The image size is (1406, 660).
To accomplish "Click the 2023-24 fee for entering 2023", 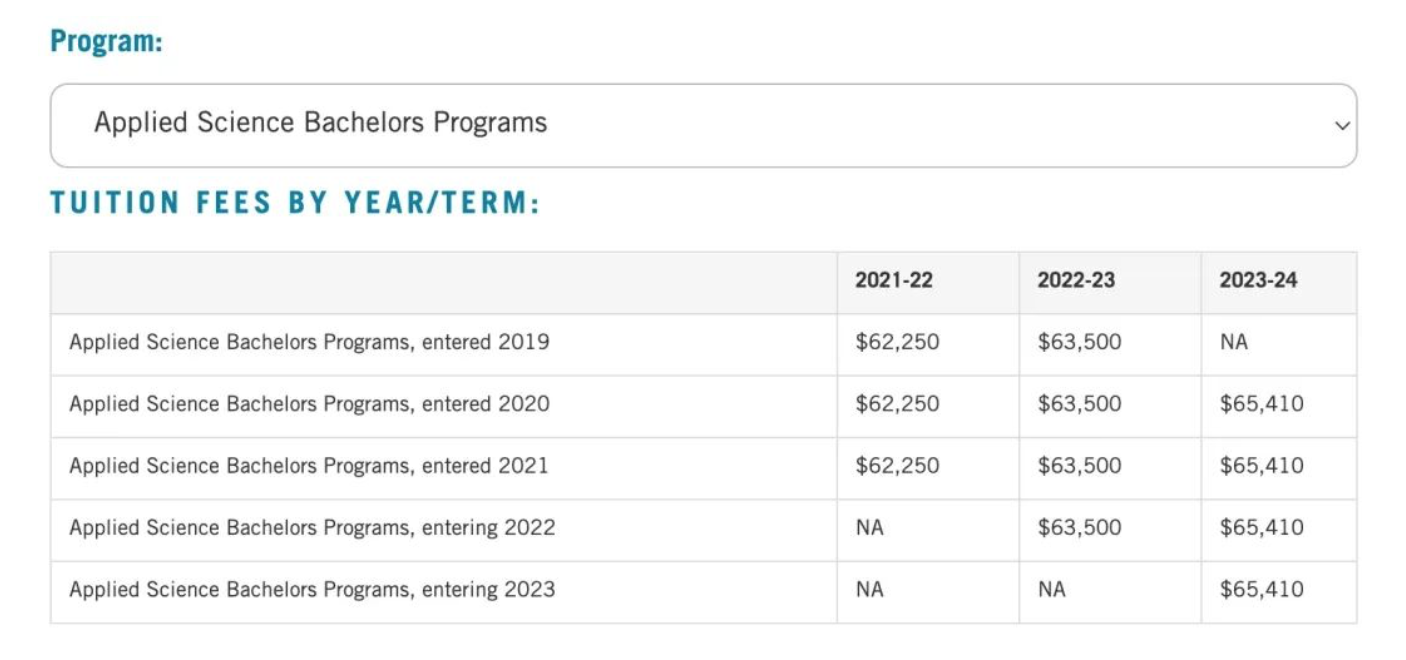I will pyautogui.click(x=1261, y=590).
